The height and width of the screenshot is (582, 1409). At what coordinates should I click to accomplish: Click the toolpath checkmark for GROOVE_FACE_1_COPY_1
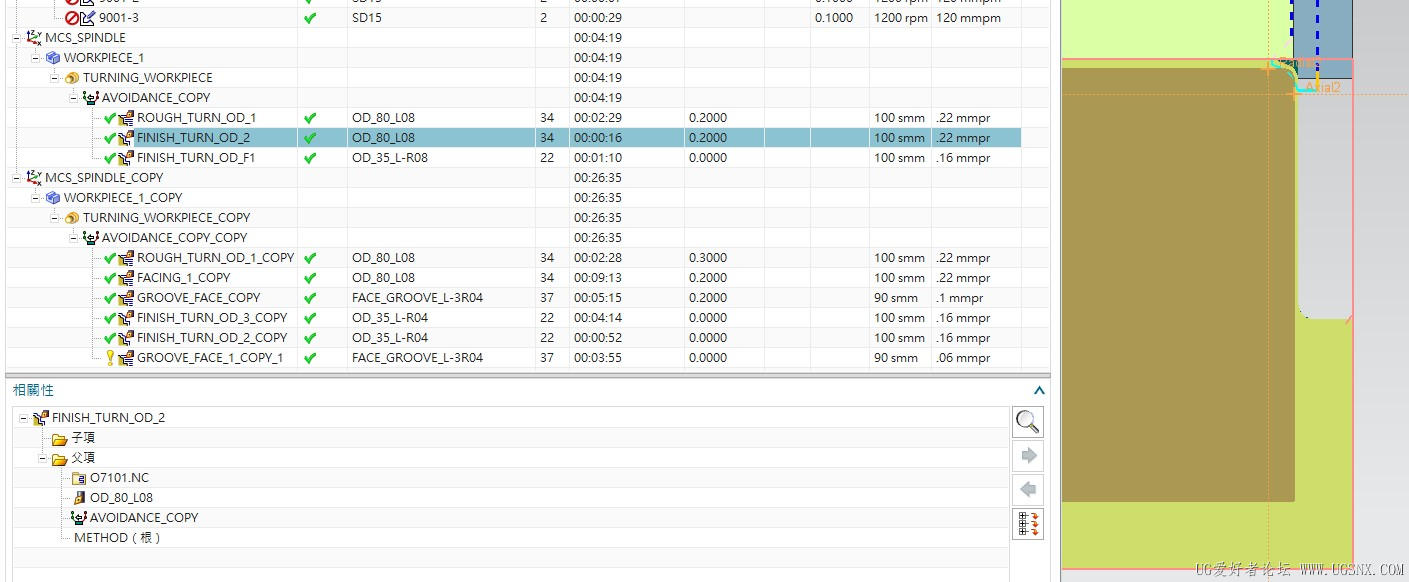pyautogui.click(x=310, y=357)
